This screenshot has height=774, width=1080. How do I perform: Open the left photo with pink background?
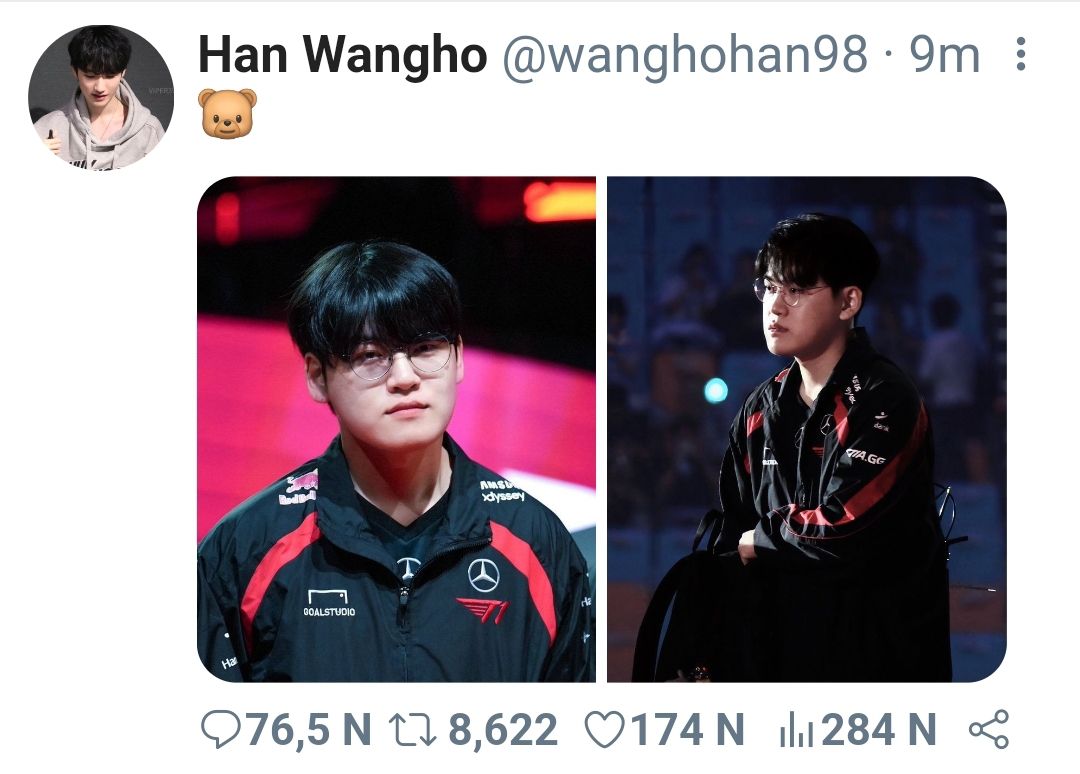[396, 429]
